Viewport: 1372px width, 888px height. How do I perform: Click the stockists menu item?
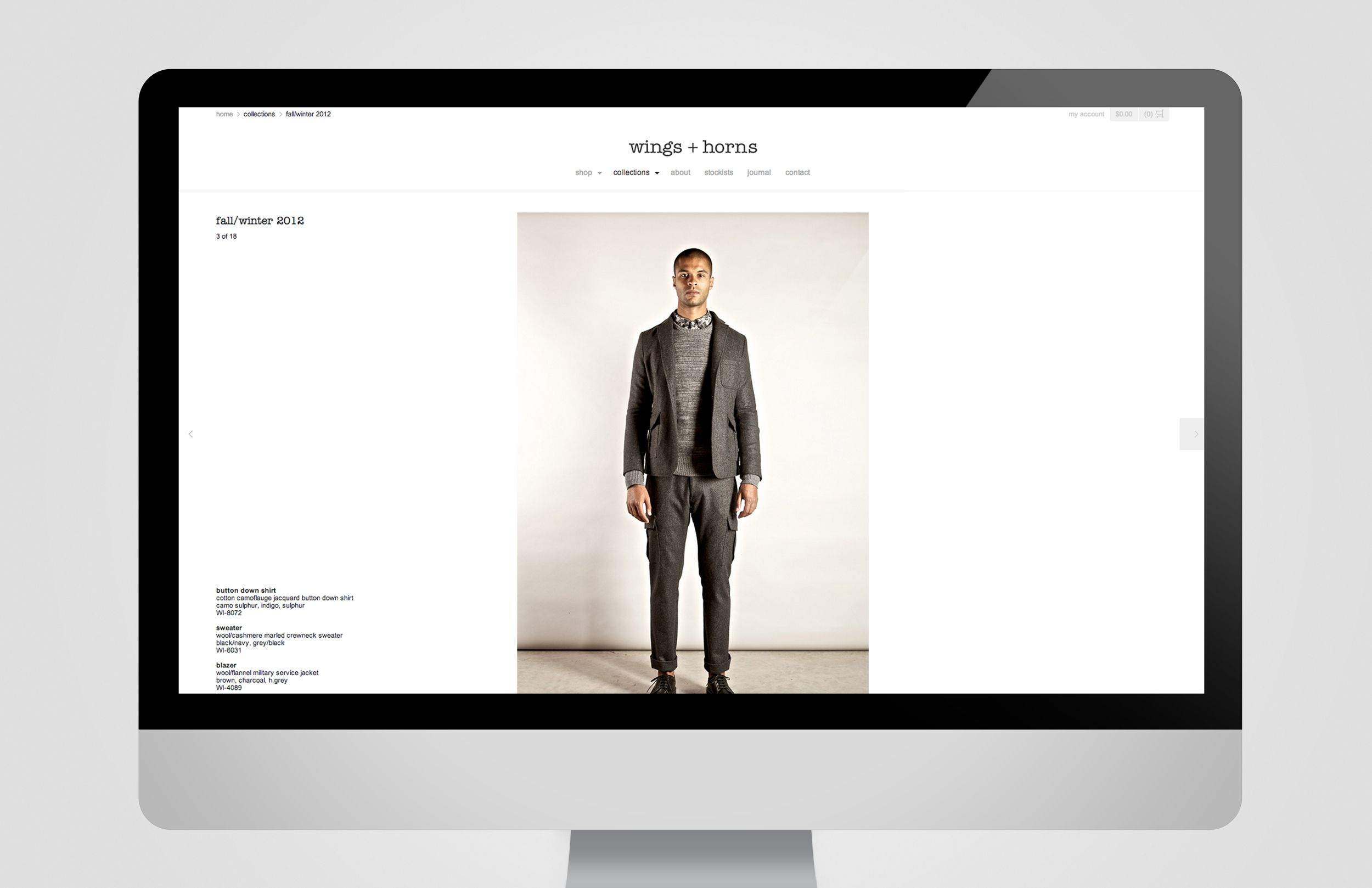pyautogui.click(x=719, y=173)
